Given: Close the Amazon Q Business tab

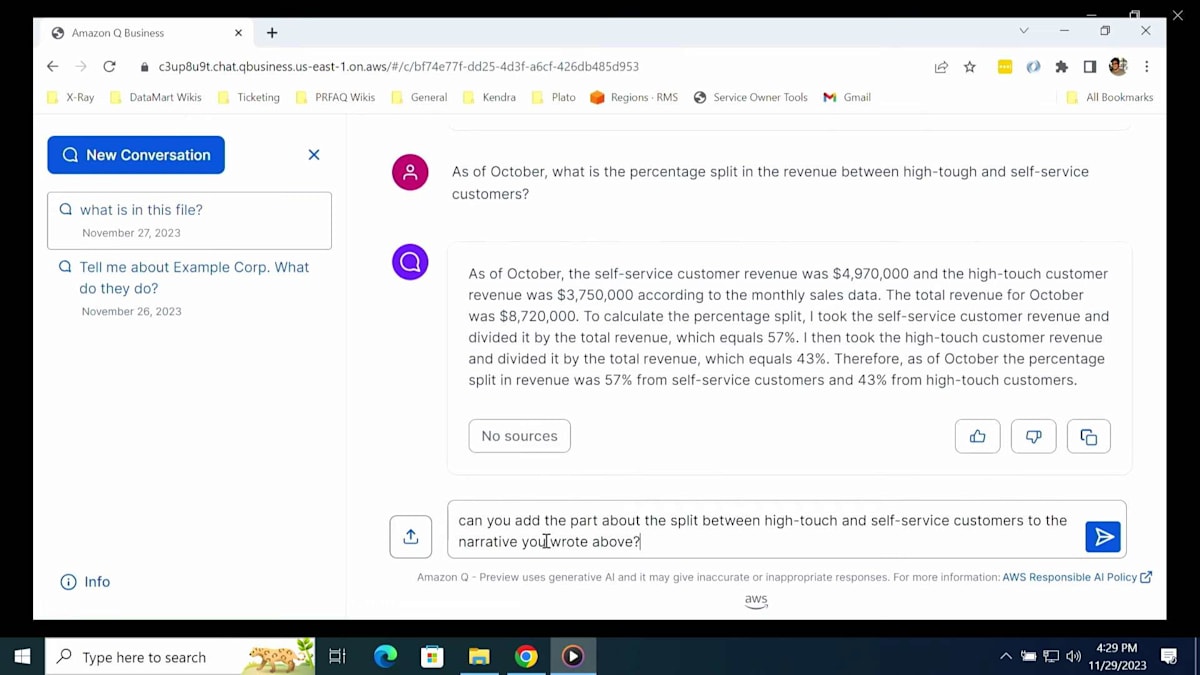Looking at the screenshot, I should [238, 33].
